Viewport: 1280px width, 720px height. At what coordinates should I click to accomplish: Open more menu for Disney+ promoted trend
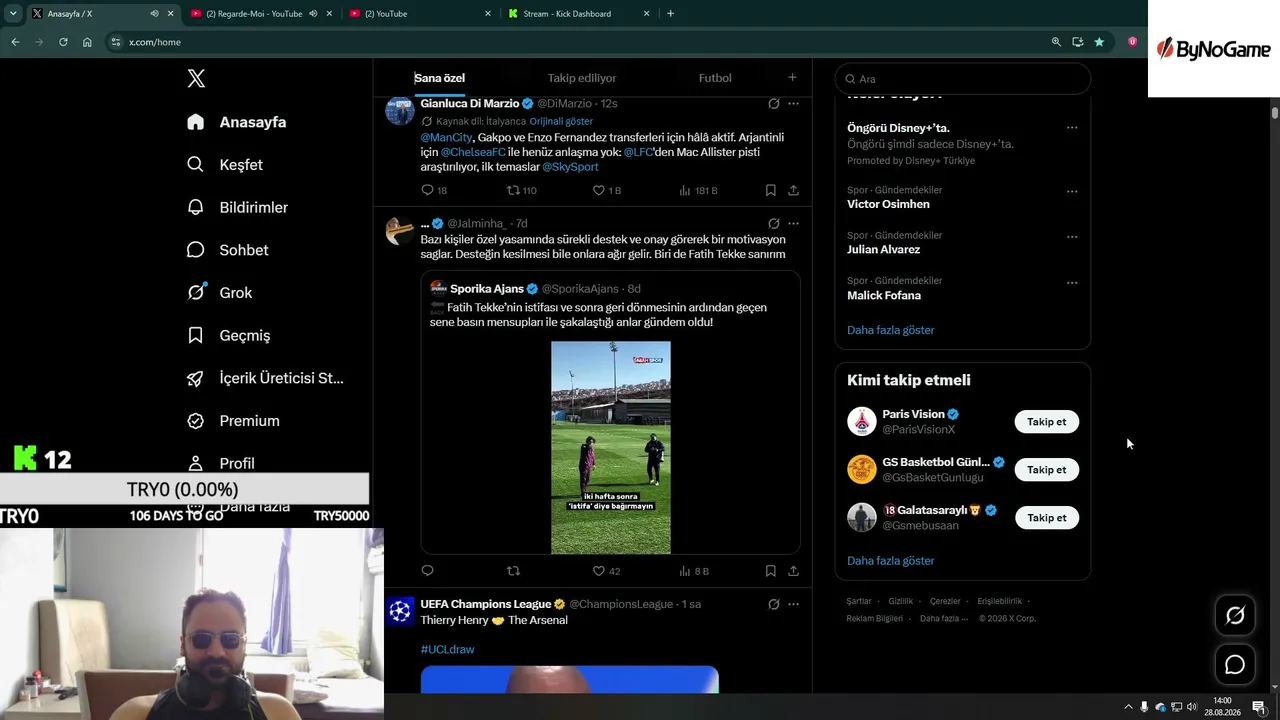1072,128
